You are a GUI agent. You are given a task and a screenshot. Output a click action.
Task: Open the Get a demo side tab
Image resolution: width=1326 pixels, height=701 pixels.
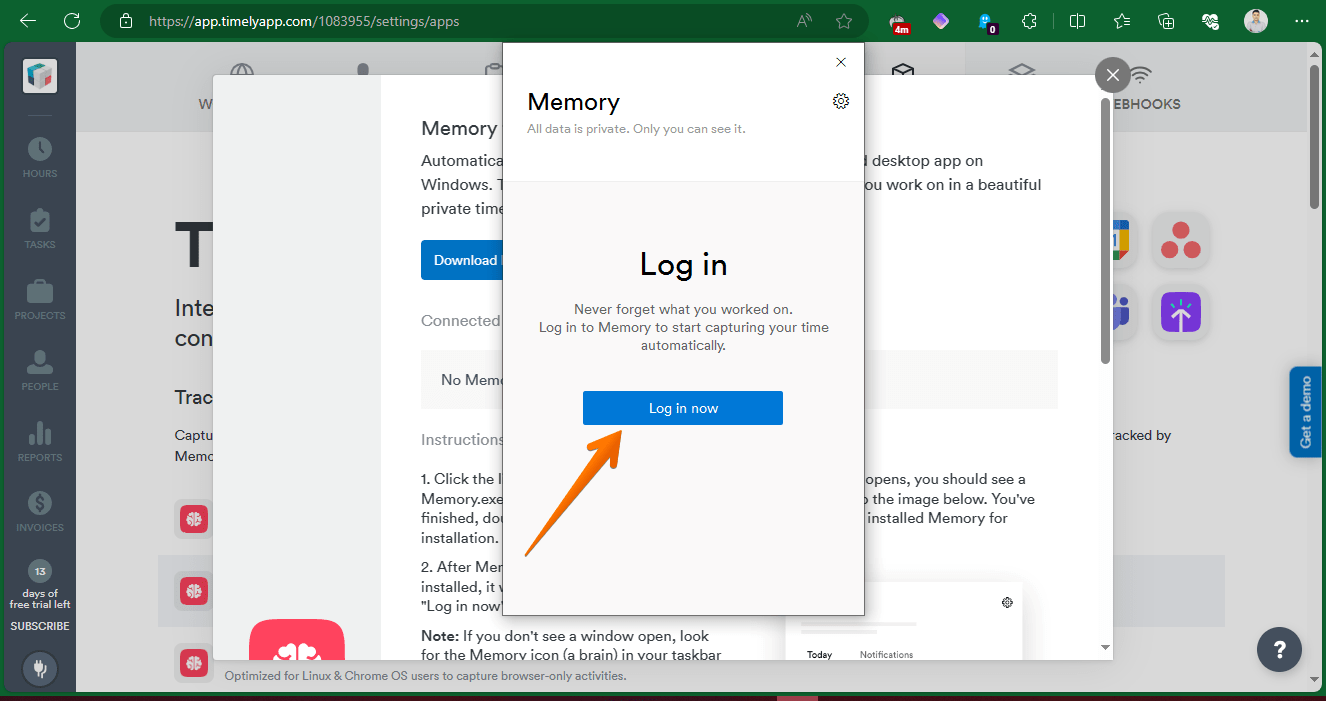pyautogui.click(x=1305, y=412)
